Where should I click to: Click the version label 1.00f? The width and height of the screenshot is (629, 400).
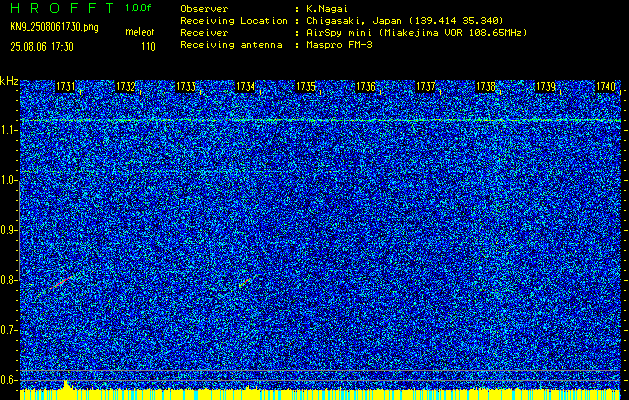coord(138,8)
